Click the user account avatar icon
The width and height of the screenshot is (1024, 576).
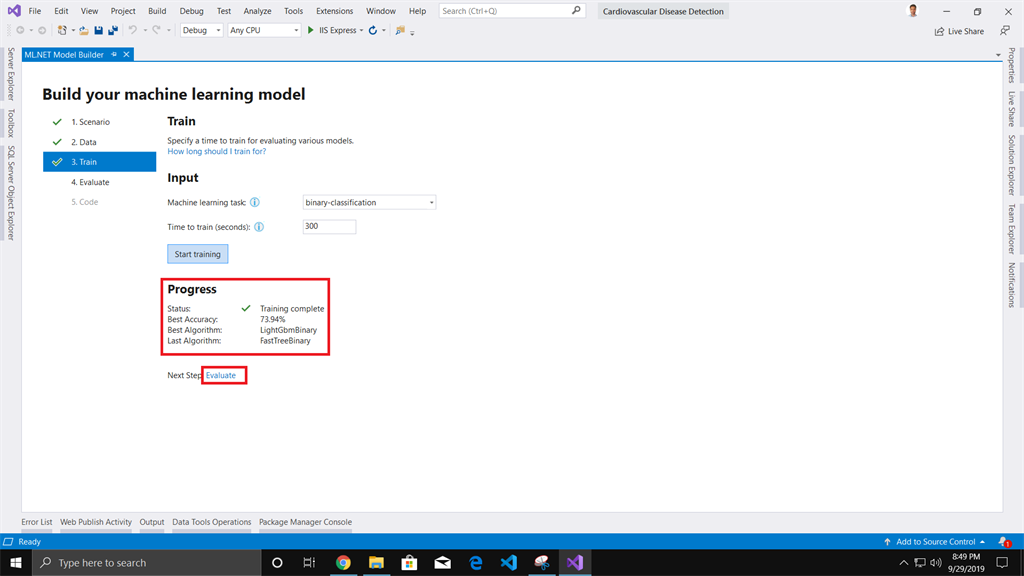pyautogui.click(x=913, y=10)
